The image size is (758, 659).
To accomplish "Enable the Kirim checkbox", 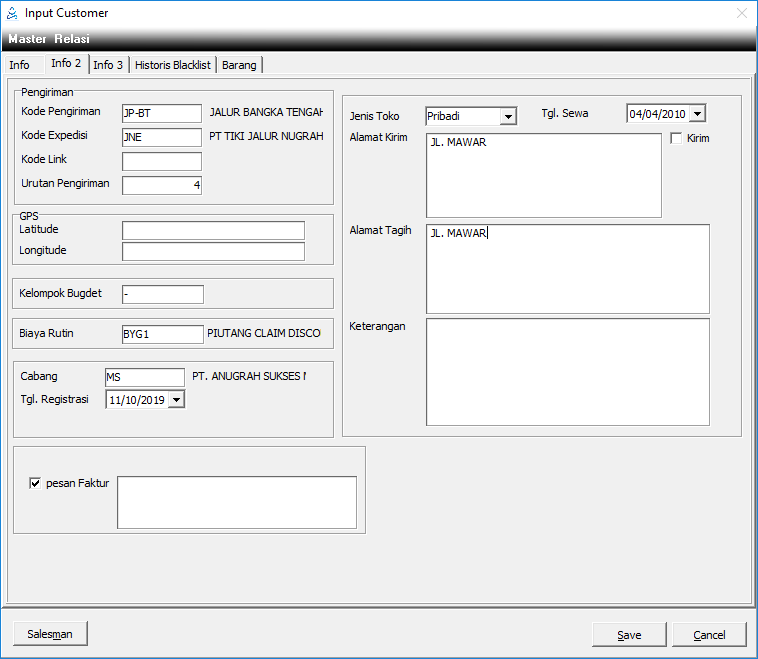I will (677, 138).
